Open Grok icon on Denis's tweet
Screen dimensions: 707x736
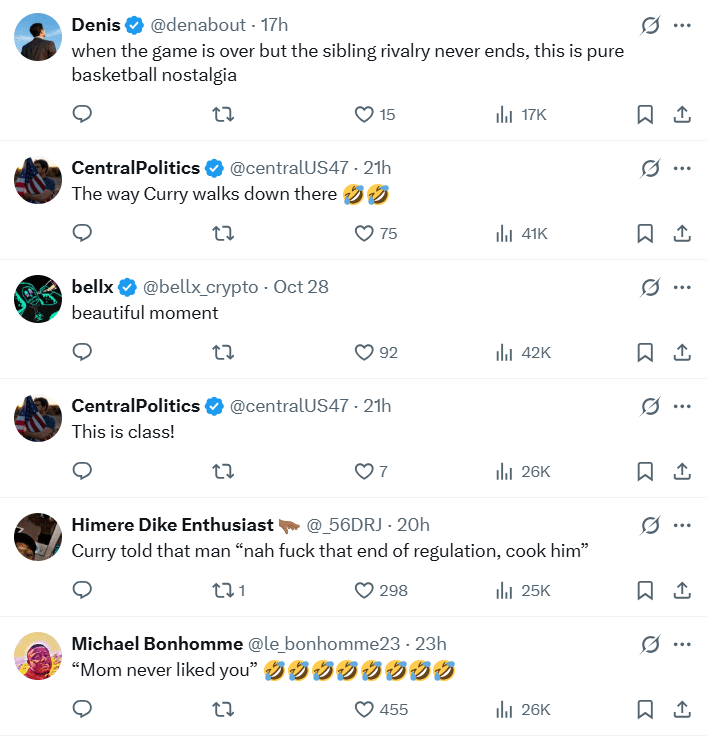click(650, 25)
